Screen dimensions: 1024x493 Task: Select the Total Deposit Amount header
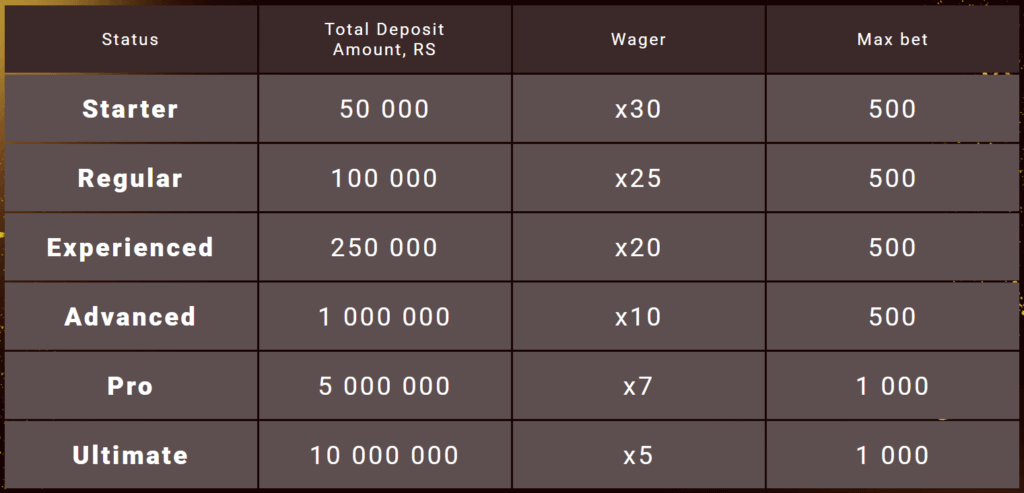(384, 39)
